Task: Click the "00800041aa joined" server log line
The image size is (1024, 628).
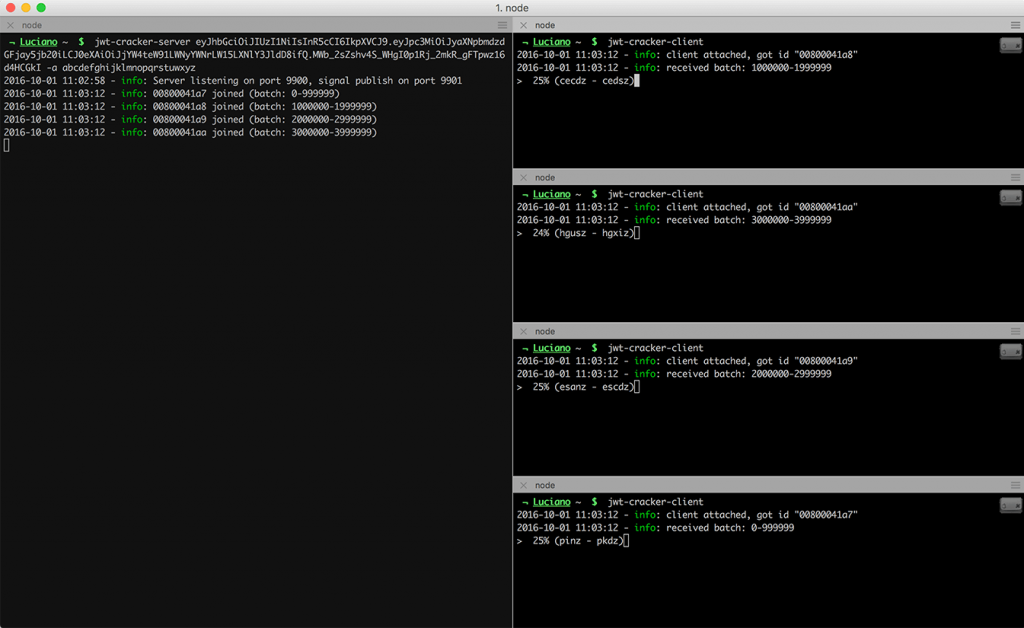Action: point(190,133)
